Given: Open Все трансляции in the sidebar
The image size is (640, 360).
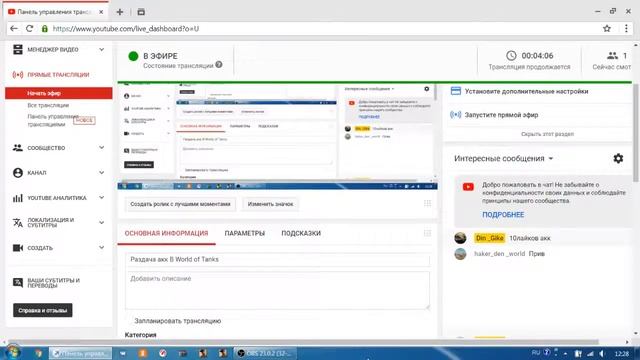Looking at the screenshot, I should pos(48,105).
